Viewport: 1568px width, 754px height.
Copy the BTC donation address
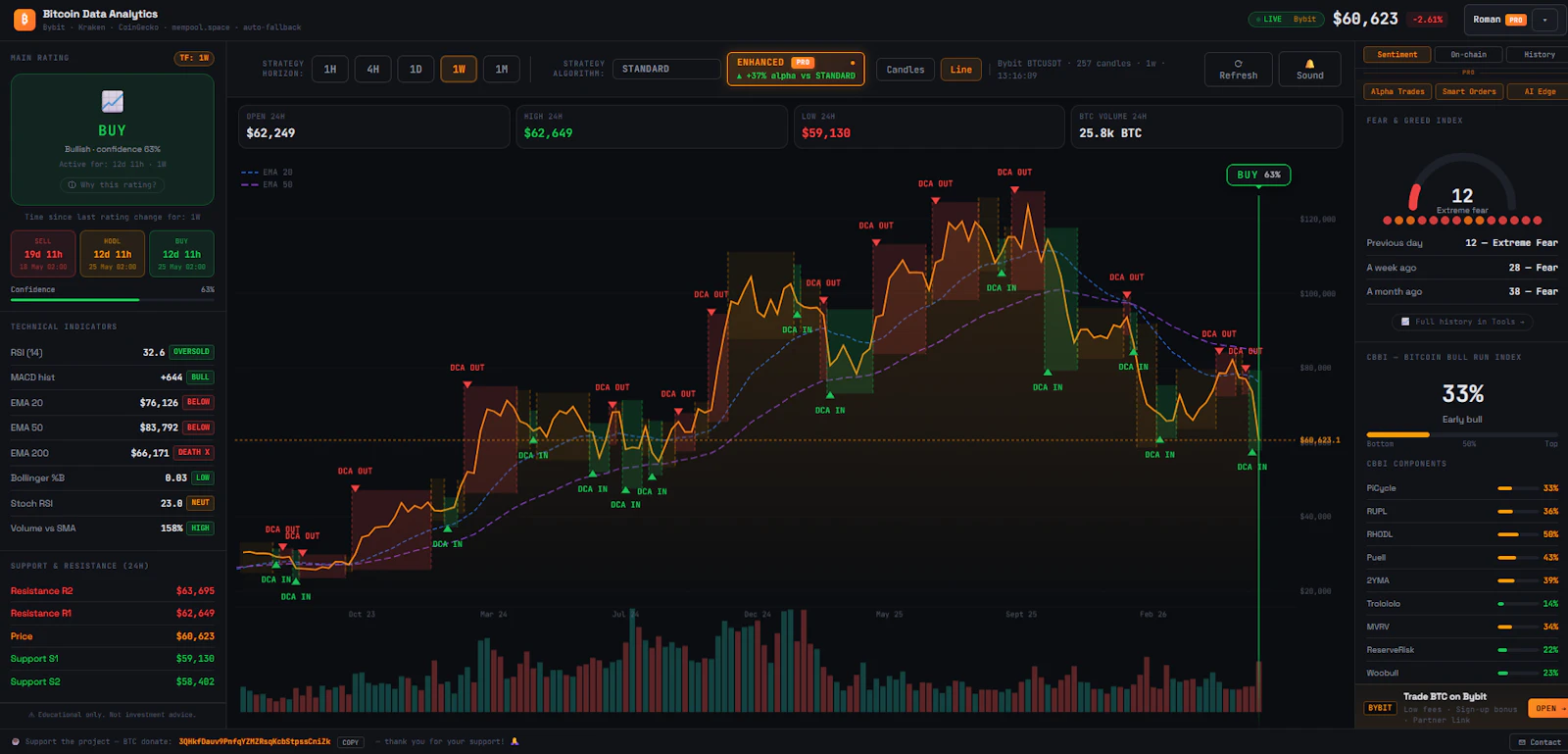350,742
